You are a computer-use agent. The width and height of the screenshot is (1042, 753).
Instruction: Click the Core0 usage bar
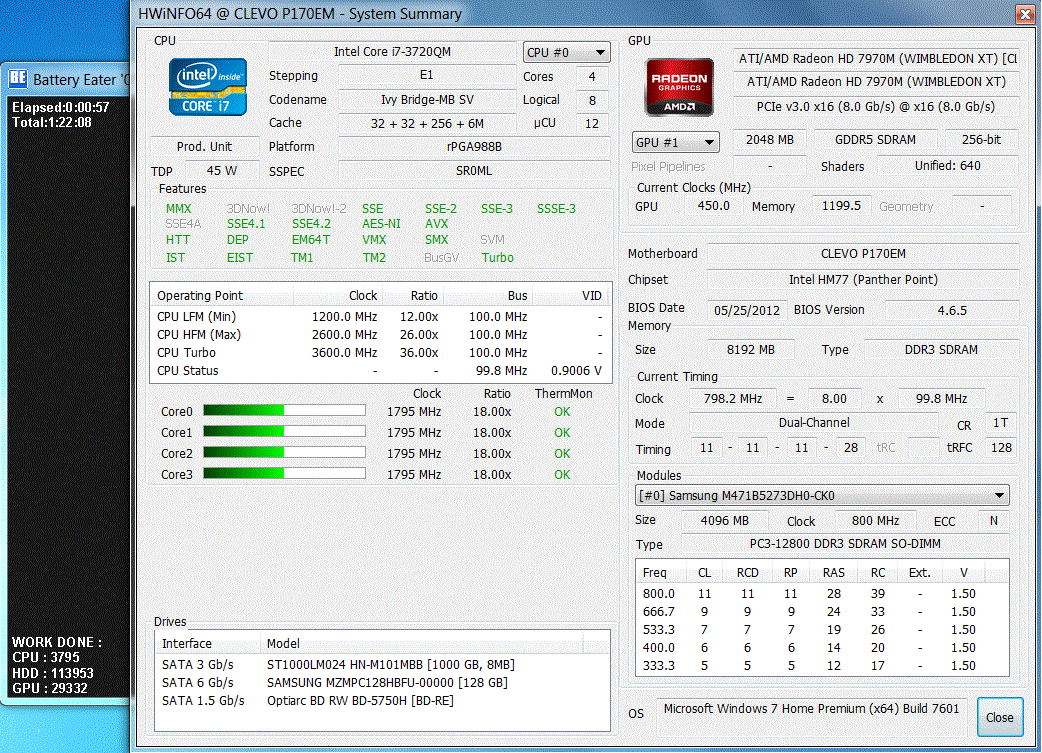click(x=284, y=411)
